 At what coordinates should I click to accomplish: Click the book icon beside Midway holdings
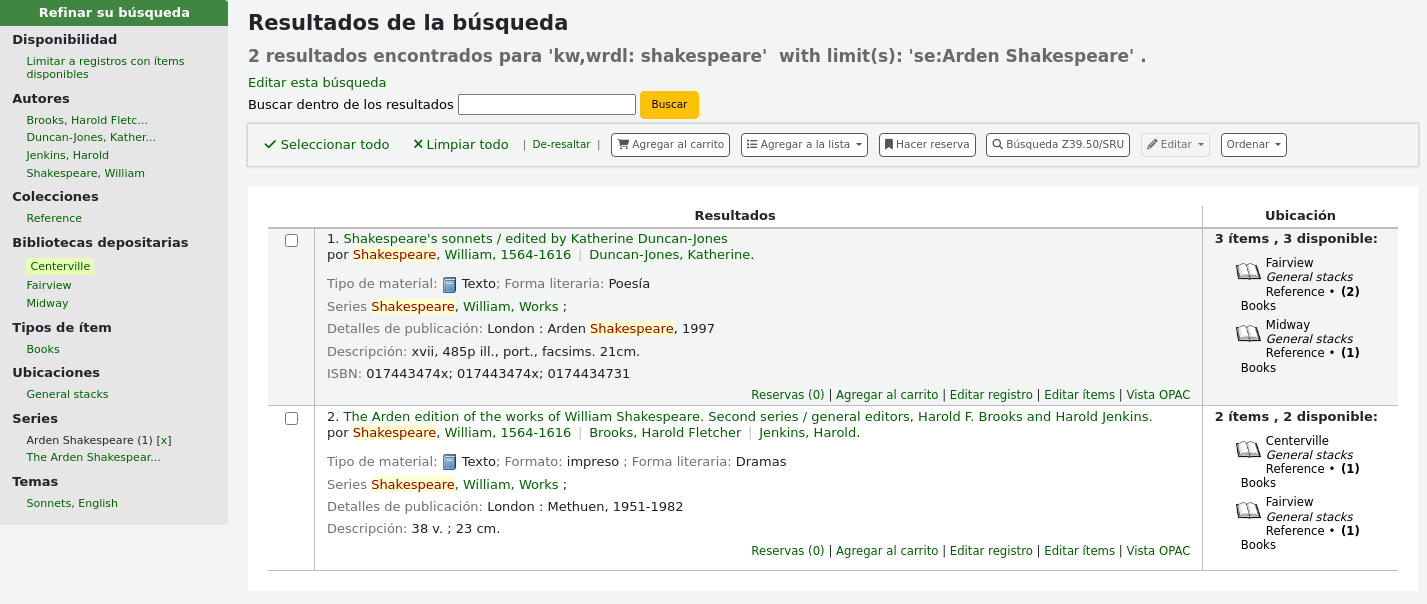pyautogui.click(x=1248, y=333)
